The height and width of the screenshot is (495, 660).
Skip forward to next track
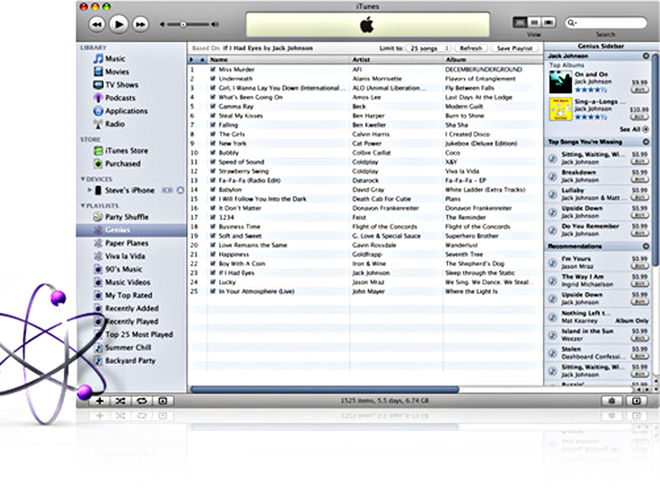point(141,24)
